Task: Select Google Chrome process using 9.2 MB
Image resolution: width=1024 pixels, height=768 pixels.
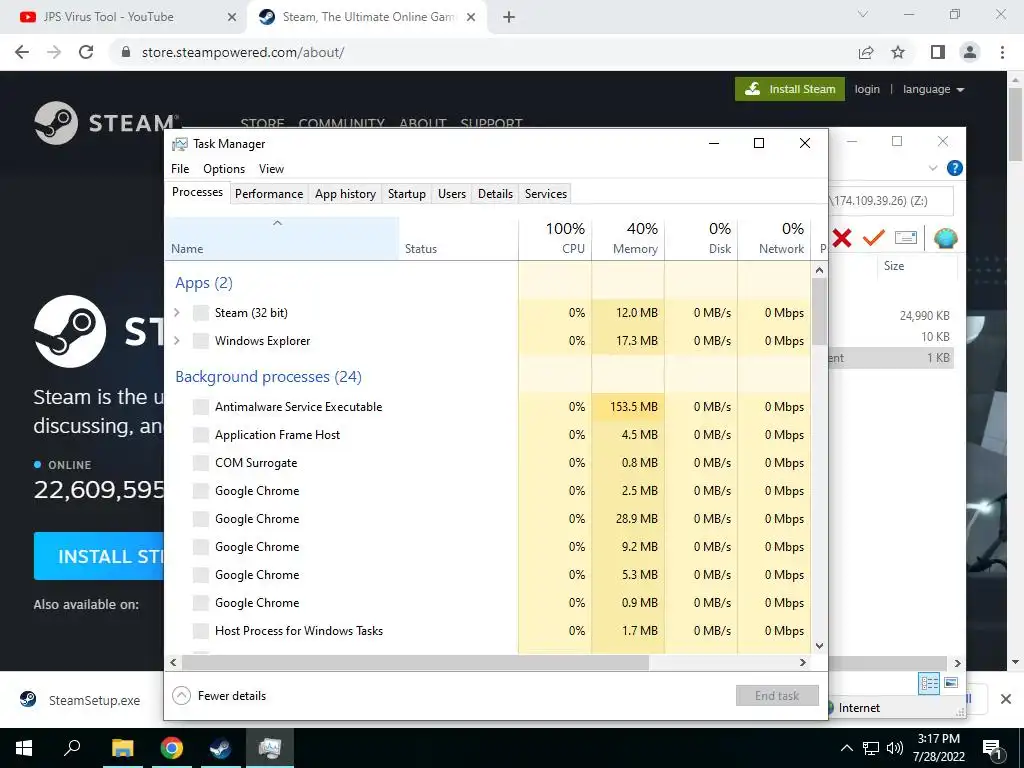Action: [487, 547]
